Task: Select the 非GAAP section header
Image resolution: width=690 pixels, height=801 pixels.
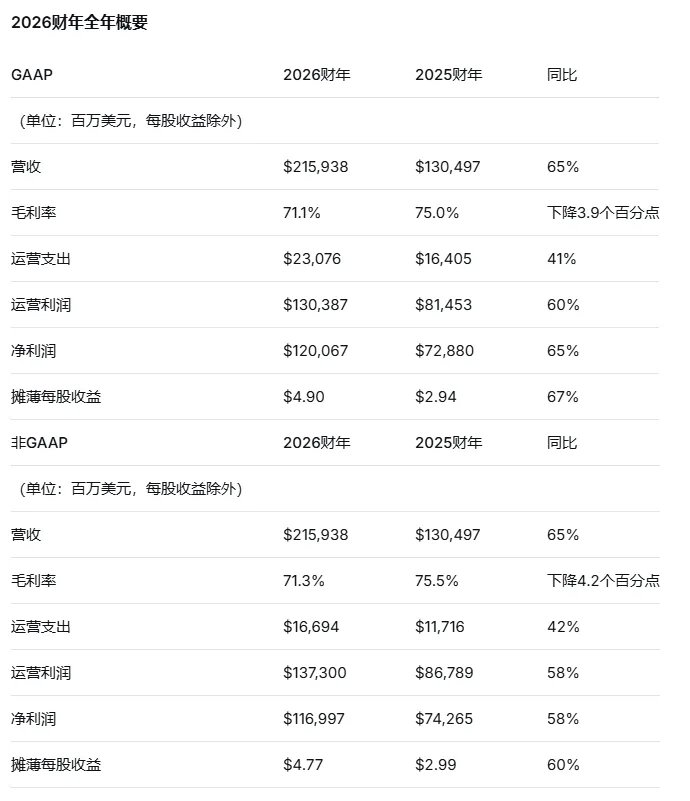Action: pos(39,442)
